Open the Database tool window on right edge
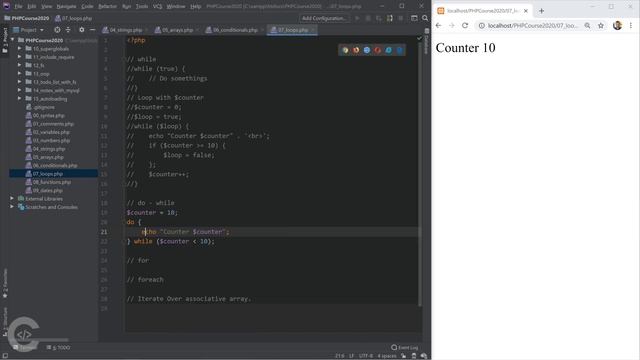Screen dimensions: 640x360 (427, 42)
